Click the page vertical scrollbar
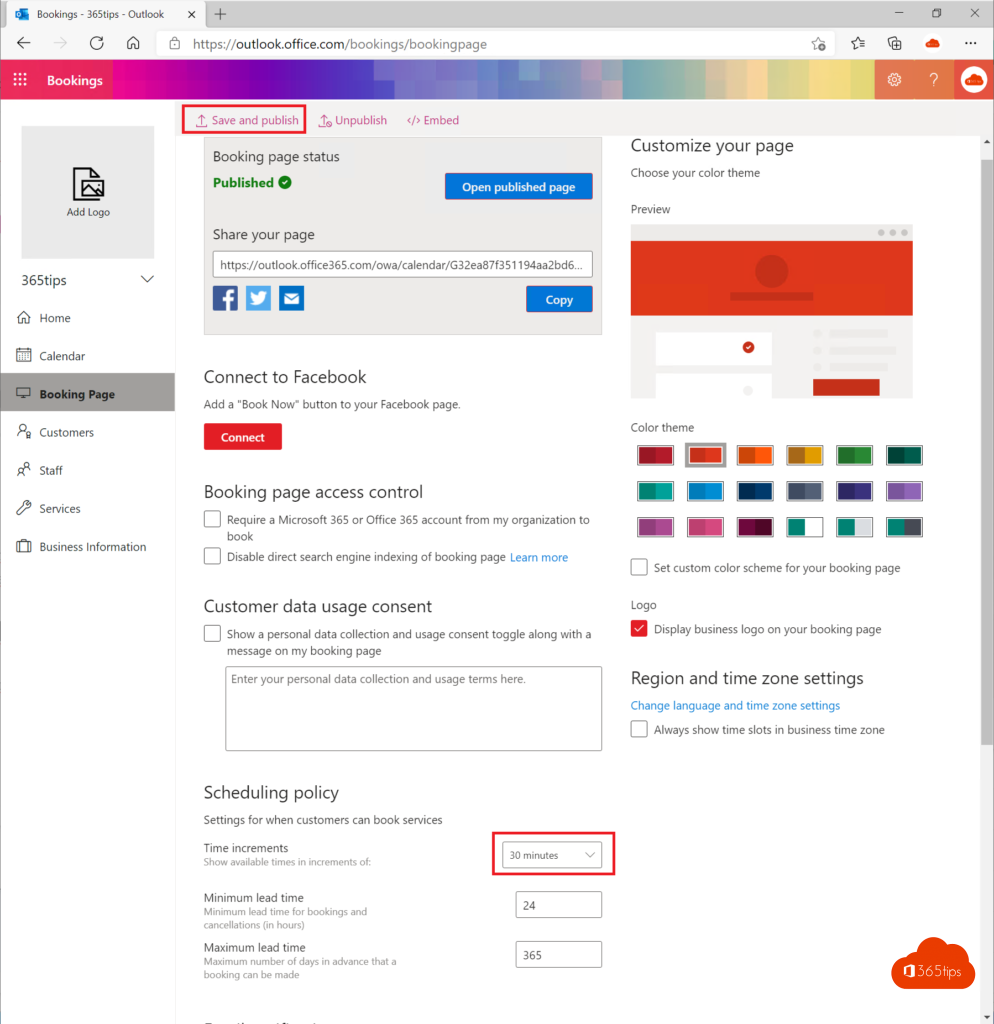Viewport: 994px width, 1024px height. coord(987,451)
